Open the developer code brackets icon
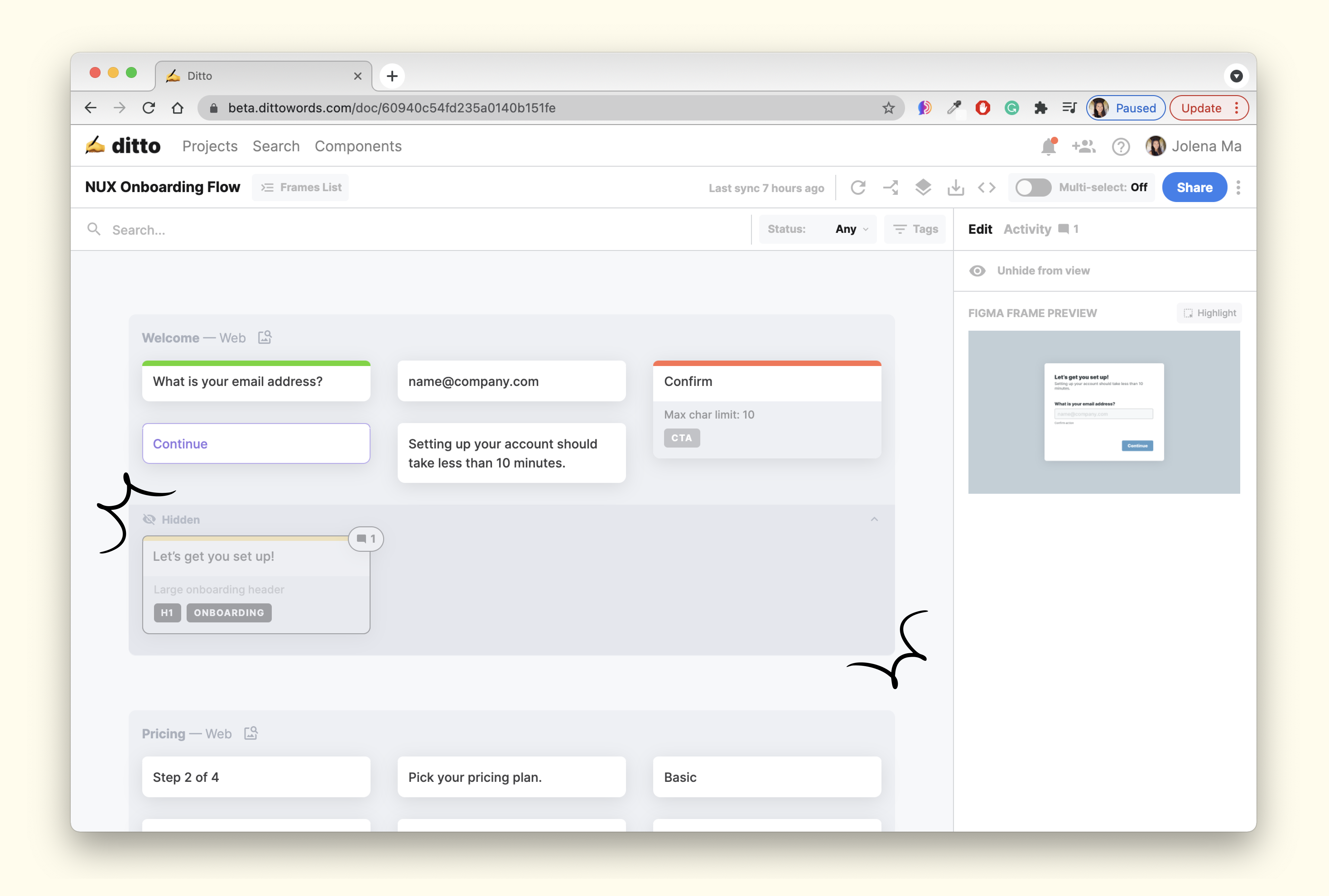The image size is (1329, 896). [x=987, y=188]
